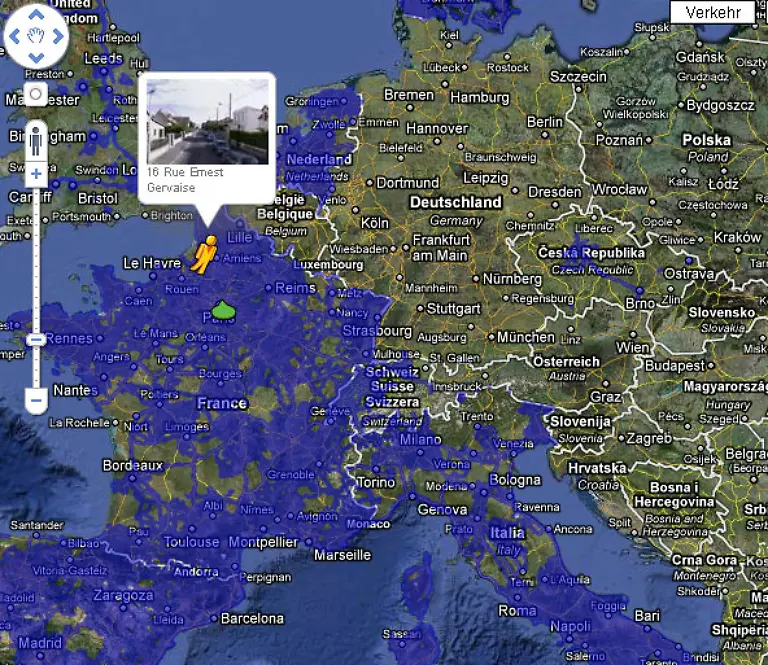Image resolution: width=768 pixels, height=665 pixels.
Task: Click the Berlin city label
Action: (x=545, y=122)
